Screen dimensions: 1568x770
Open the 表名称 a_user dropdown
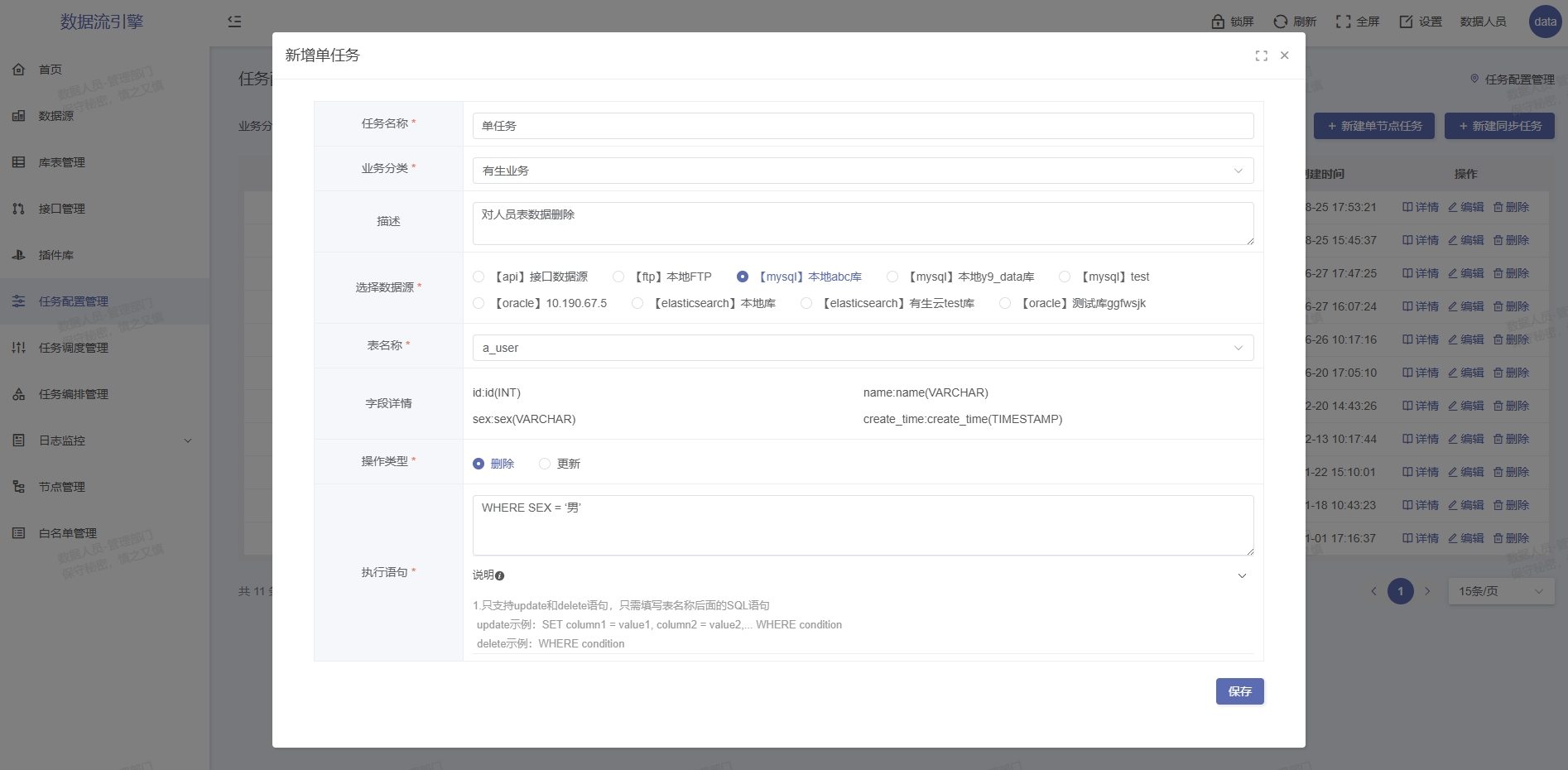click(x=863, y=348)
